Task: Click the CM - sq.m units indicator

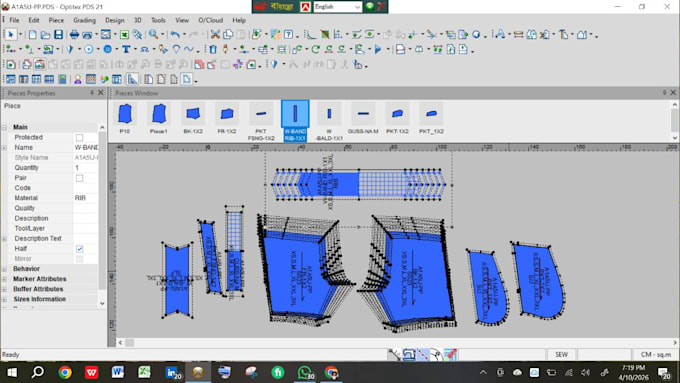Action: (656, 355)
